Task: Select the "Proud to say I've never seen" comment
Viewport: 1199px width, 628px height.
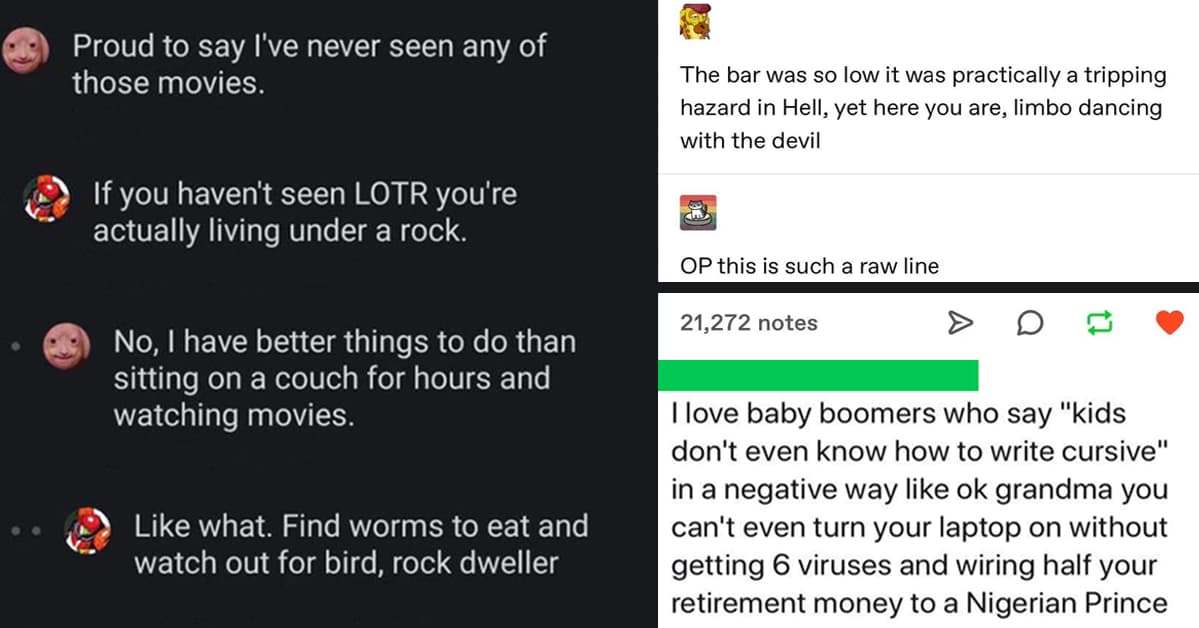Action: pos(309,64)
